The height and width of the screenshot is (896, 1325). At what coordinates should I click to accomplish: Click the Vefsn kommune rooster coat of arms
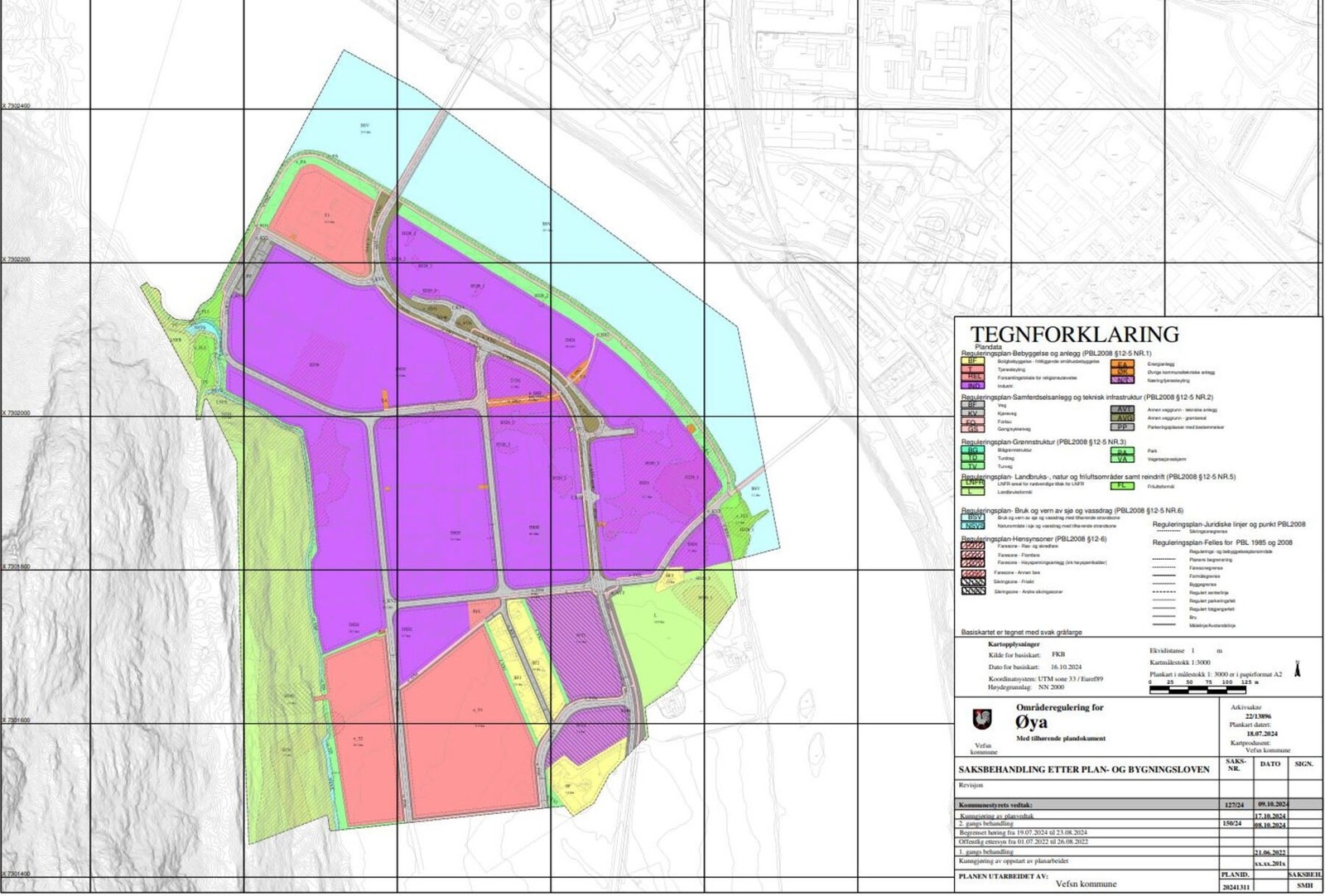[982, 718]
